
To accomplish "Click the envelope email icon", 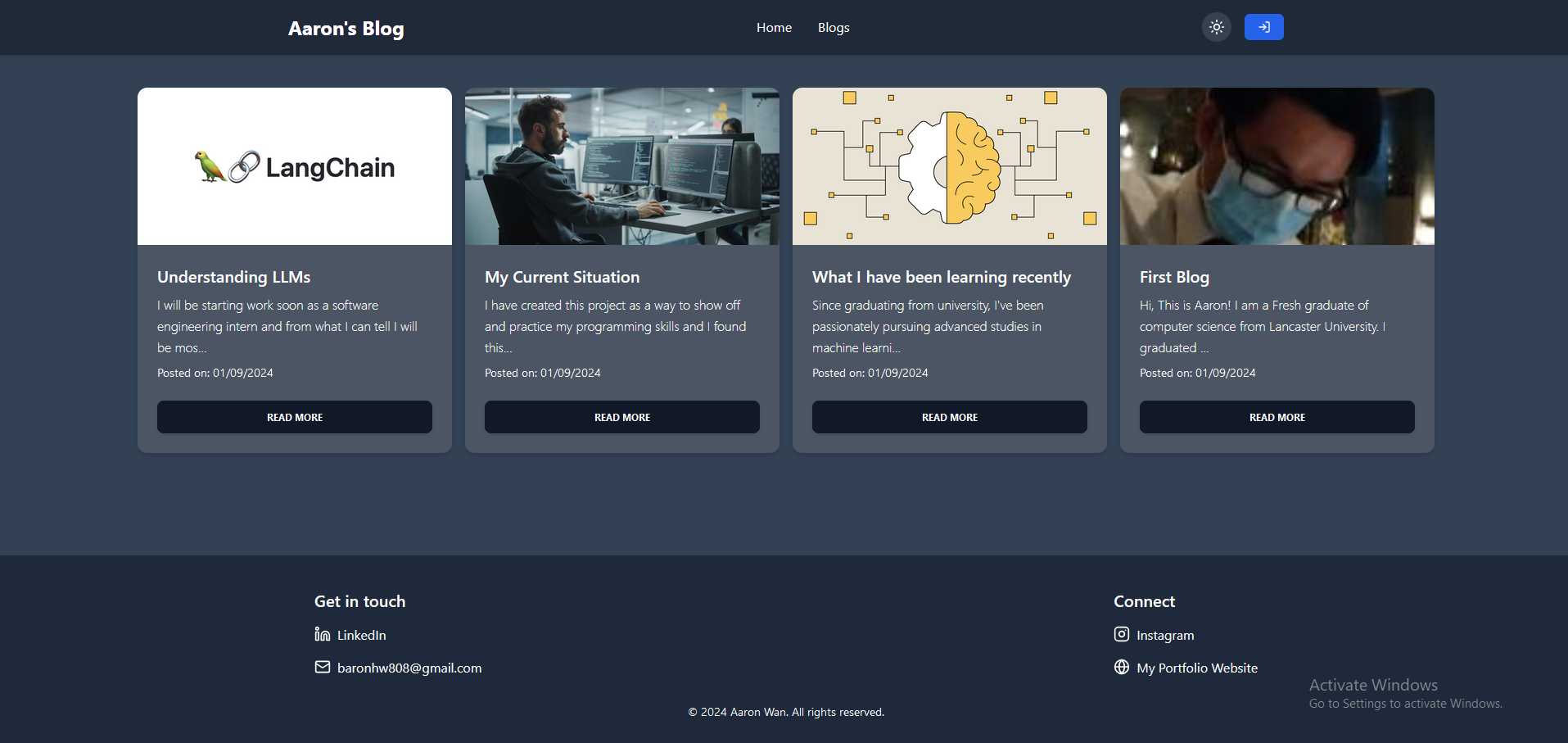I will 323,667.
